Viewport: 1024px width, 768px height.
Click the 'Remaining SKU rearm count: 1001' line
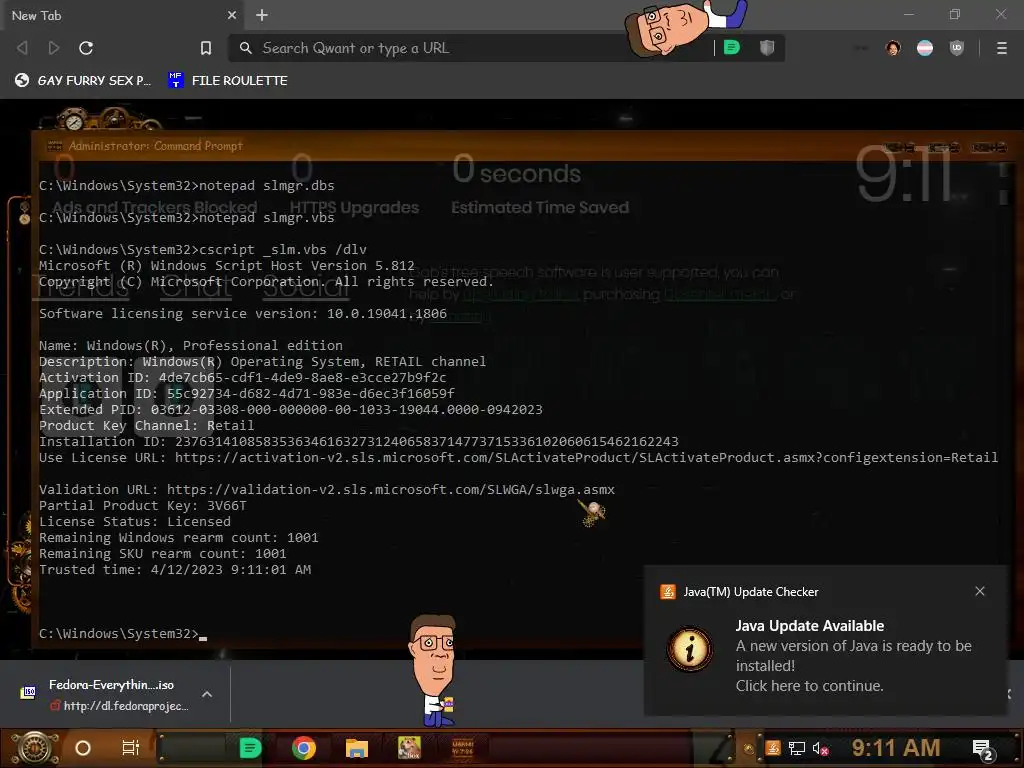pos(163,553)
